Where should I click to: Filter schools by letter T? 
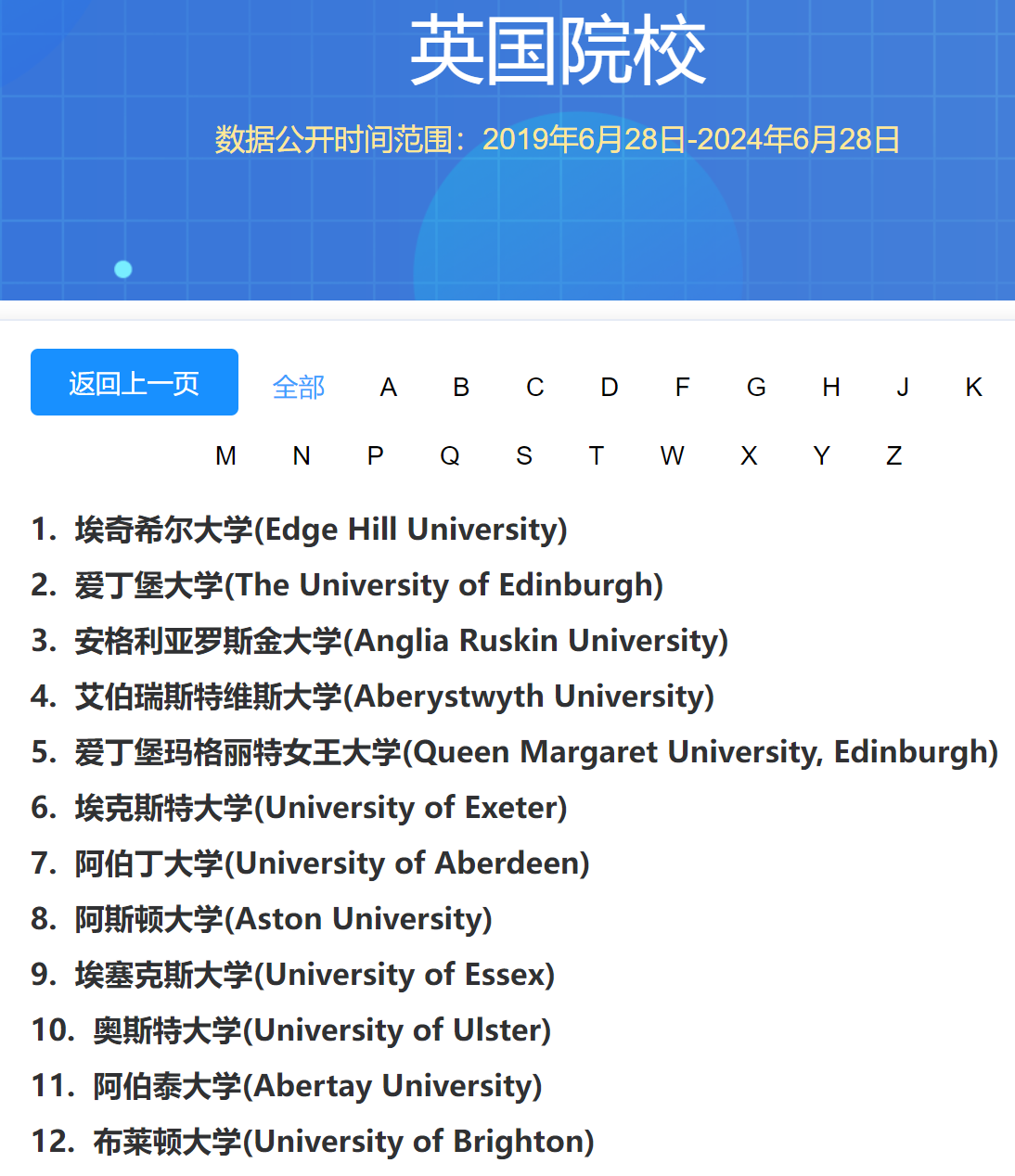click(x=597, y=455)
